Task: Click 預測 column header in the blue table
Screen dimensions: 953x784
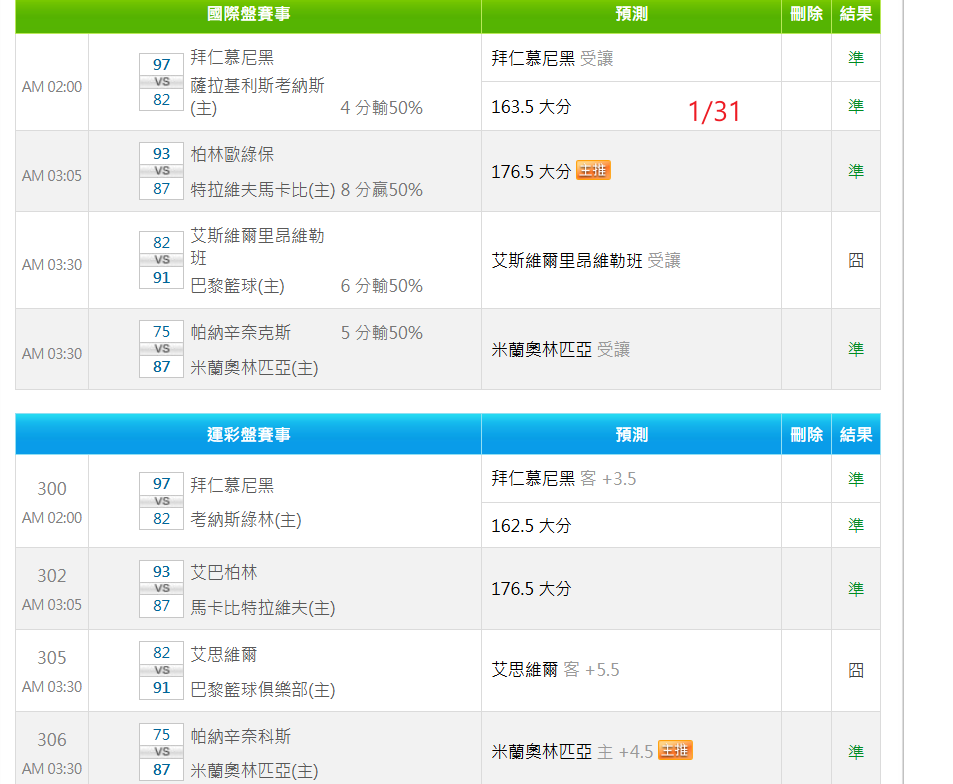Action: coord(631,435)
